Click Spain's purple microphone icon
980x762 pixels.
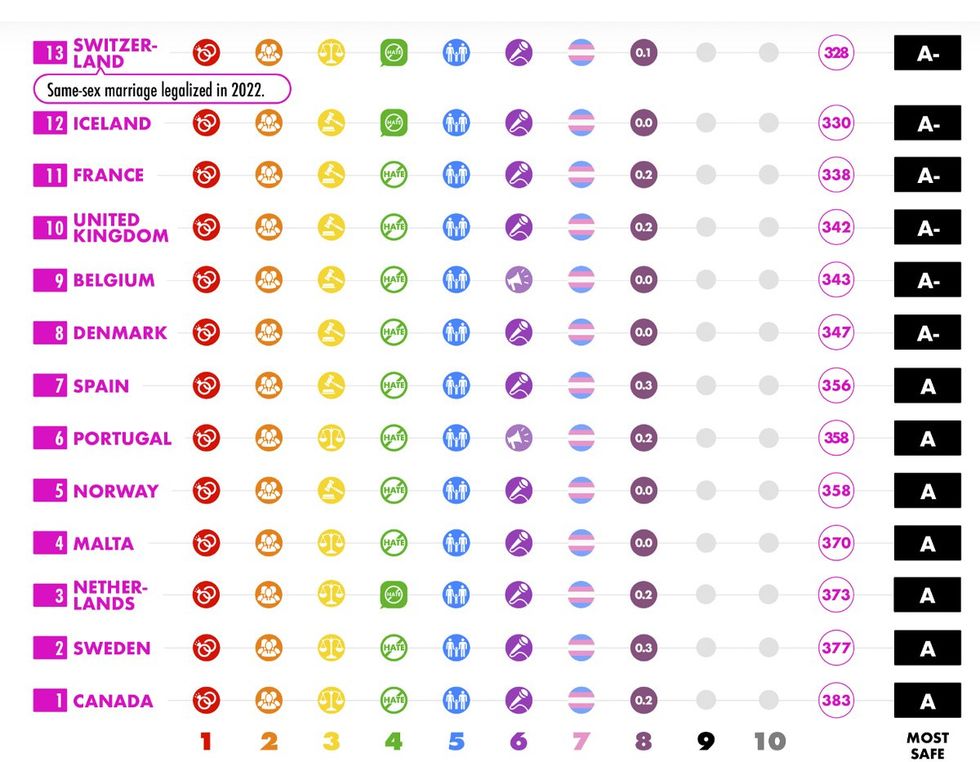click(x=519, y=385)
